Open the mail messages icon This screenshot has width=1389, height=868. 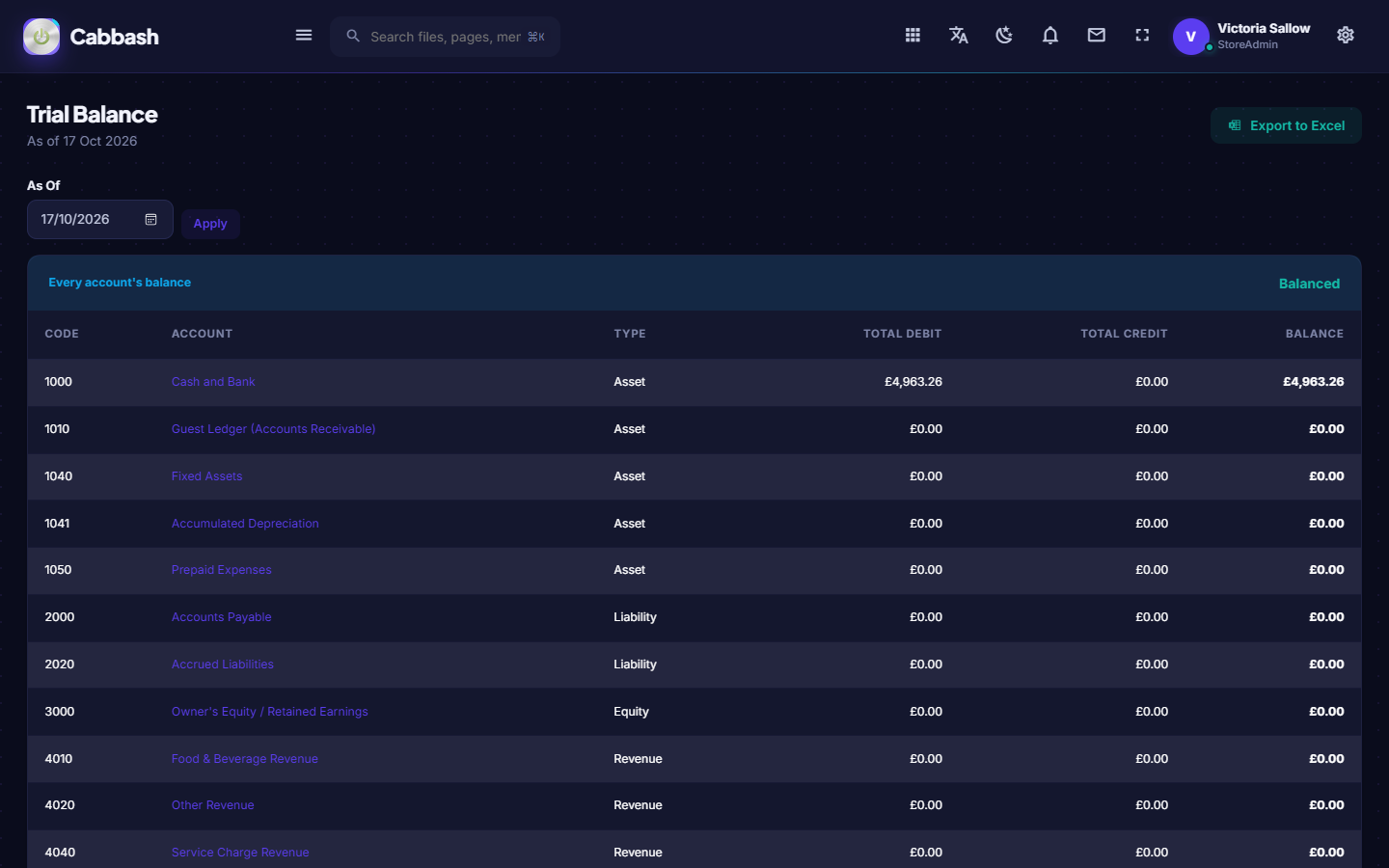(x=1097, y=36)
